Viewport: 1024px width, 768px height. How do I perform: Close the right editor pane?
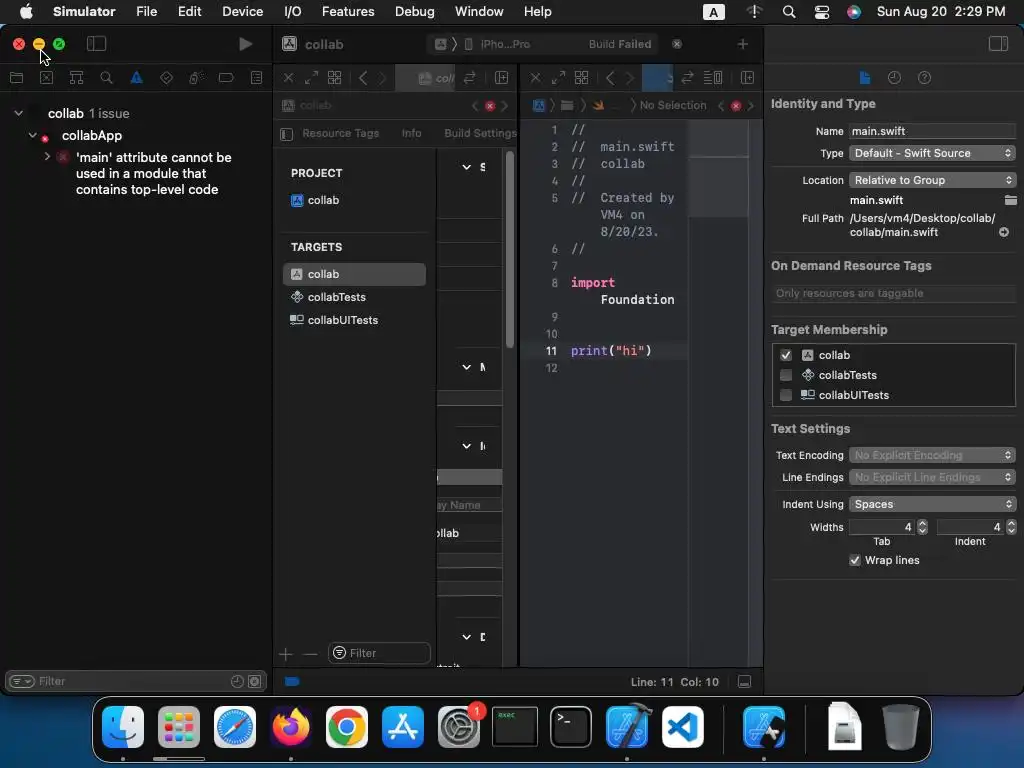tap(536, 78)
